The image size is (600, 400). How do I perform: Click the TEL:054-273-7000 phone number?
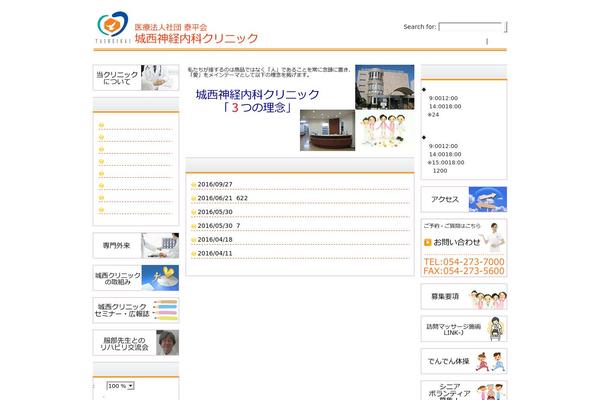pos(464,262)
